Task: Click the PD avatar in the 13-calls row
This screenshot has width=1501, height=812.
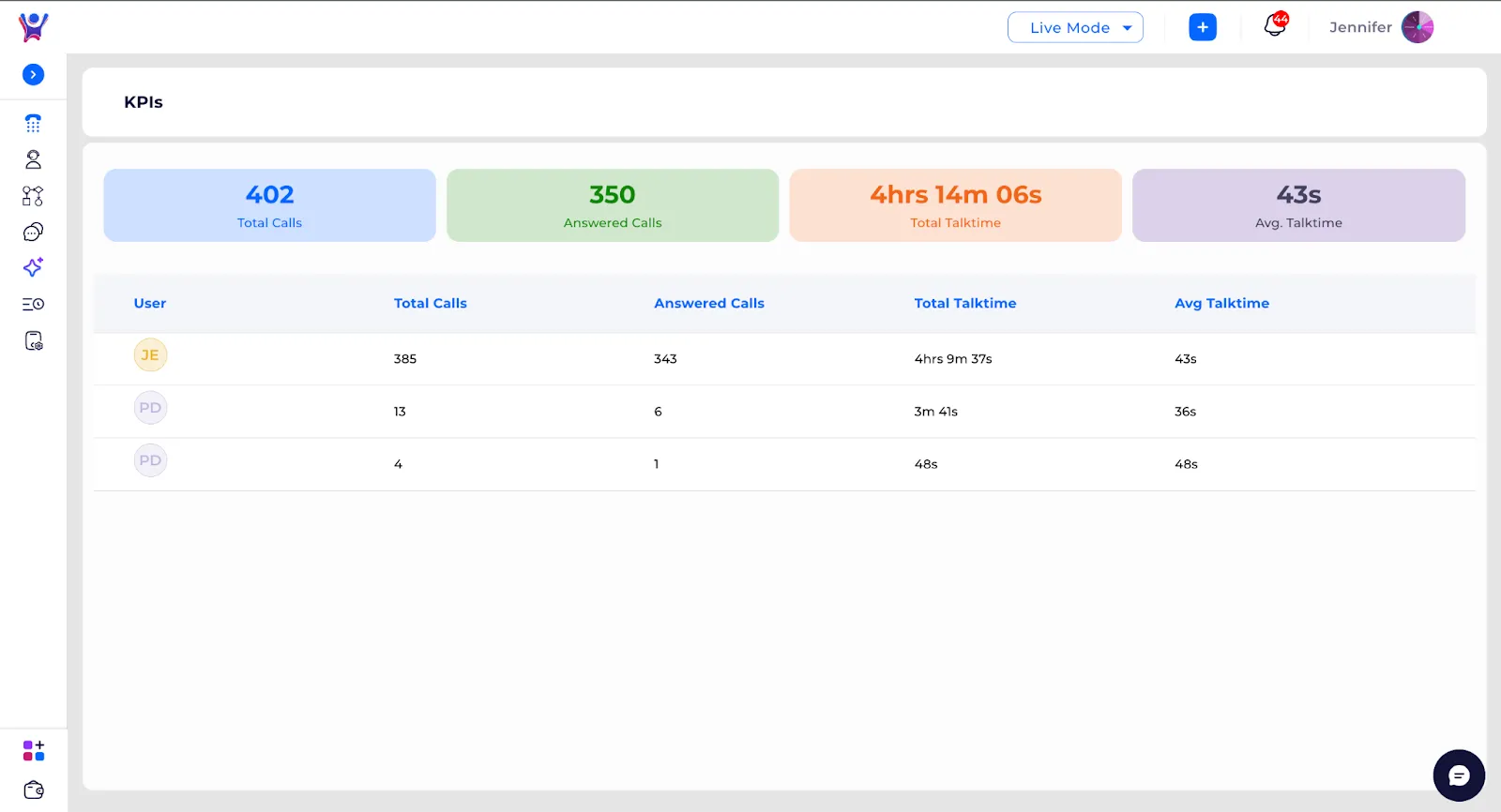Action: [x=150, y=408]
